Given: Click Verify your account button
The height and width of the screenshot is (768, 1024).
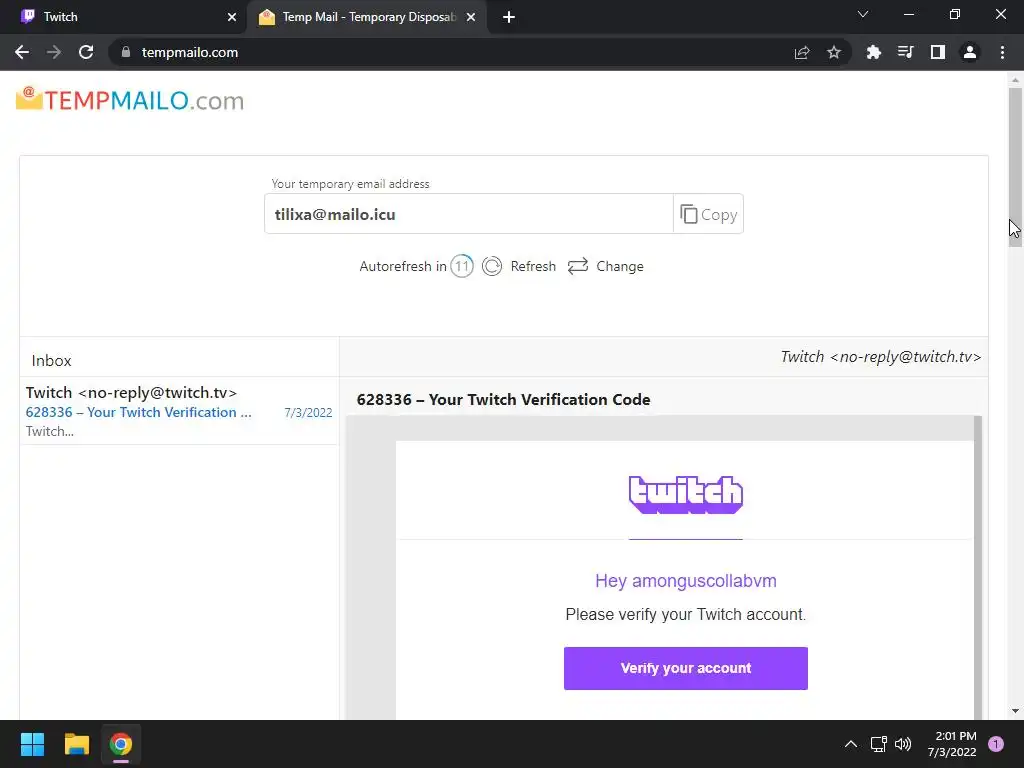Looking at the screenshot, I should click(686, 668).
